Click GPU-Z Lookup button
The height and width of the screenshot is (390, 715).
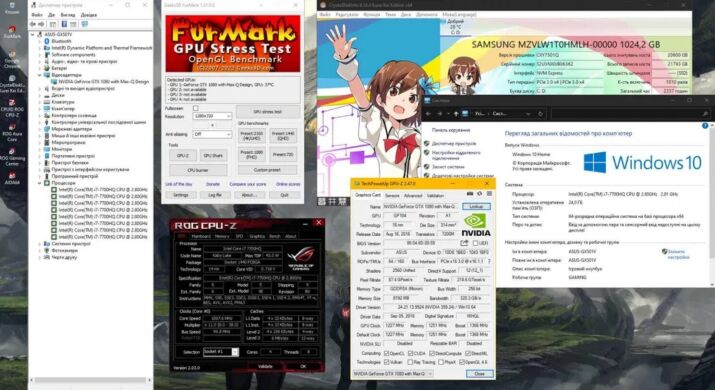point(476,207)
